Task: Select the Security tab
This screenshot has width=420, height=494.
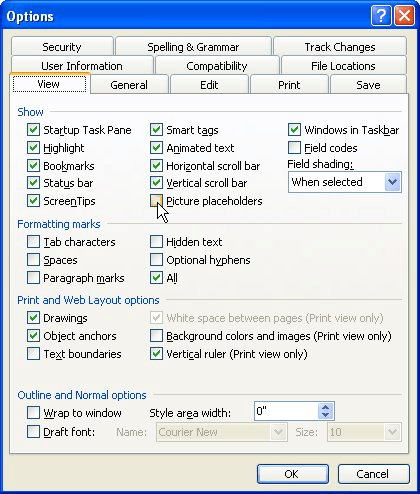Action: point(62,47)
